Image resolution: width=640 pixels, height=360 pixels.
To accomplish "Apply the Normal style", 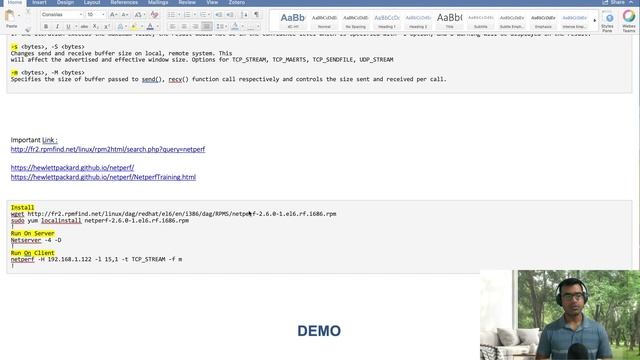I will point(324,21).
